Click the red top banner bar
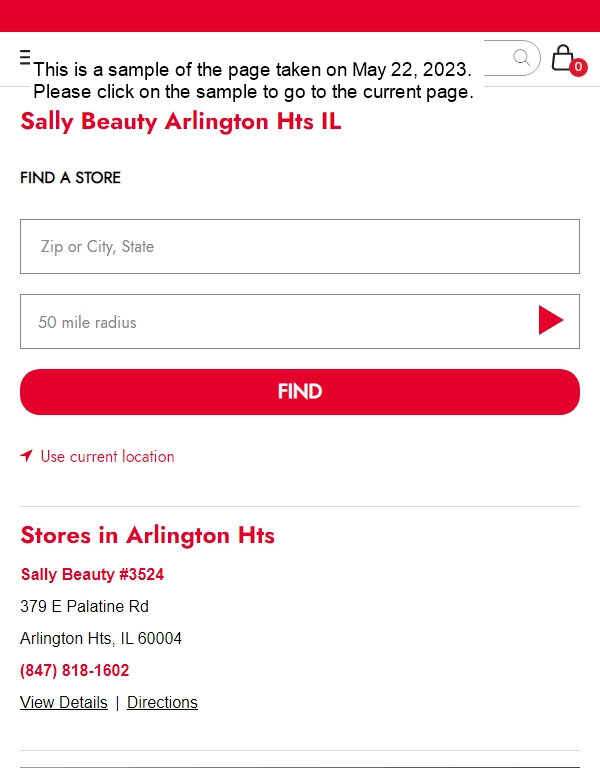 click(x=300, y=16)
